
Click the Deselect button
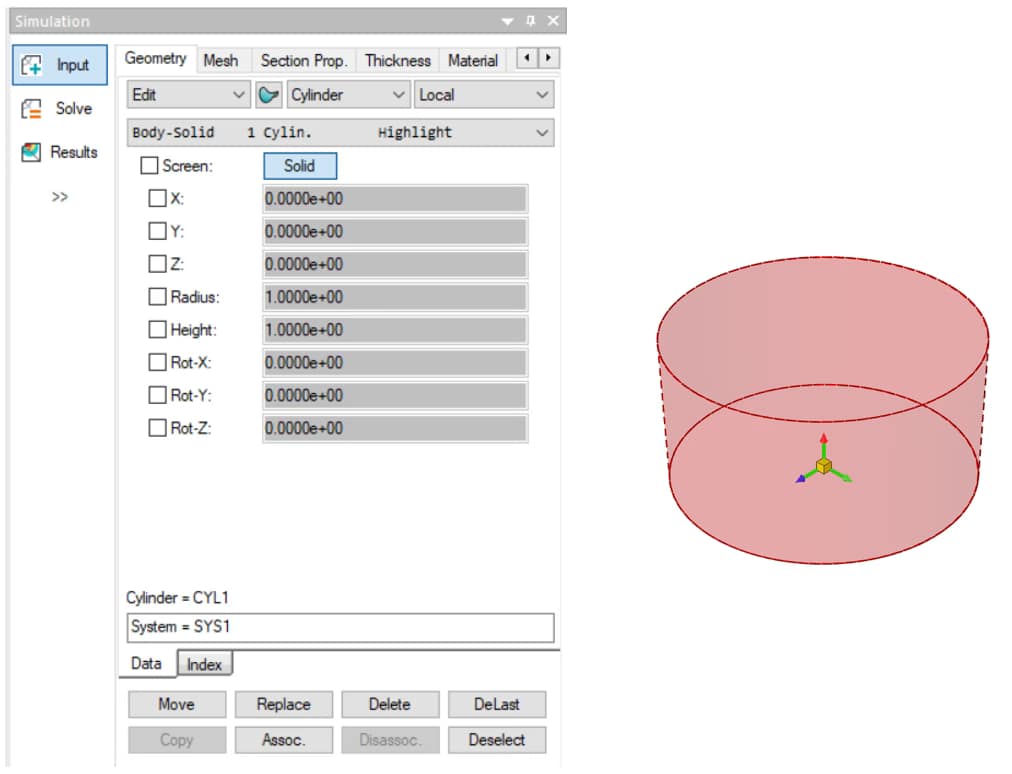pyautogui.click(x=497, y=740)
